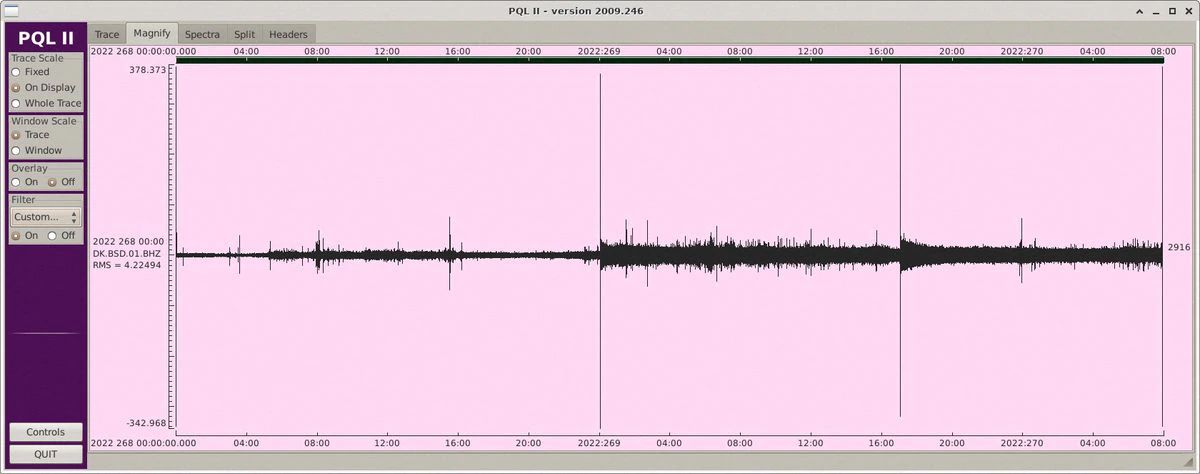Viewport: 1200px width, 474px height.
Task: Open the window menu icon in title bar
Action: (11, 9)
